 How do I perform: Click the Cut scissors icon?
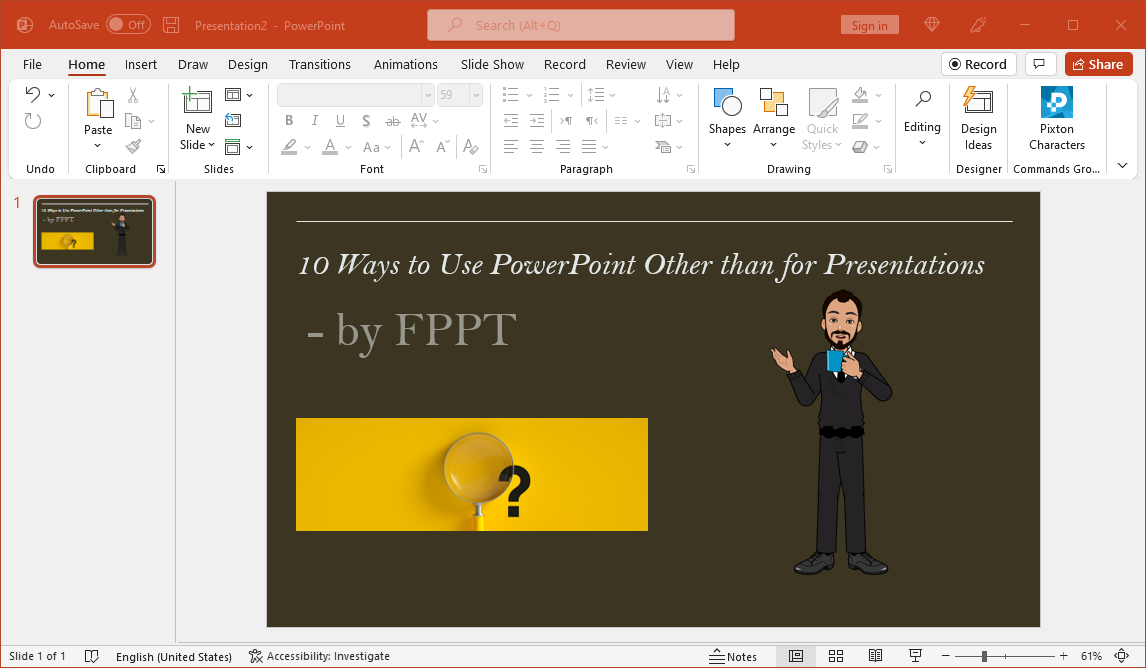point(133,96)
